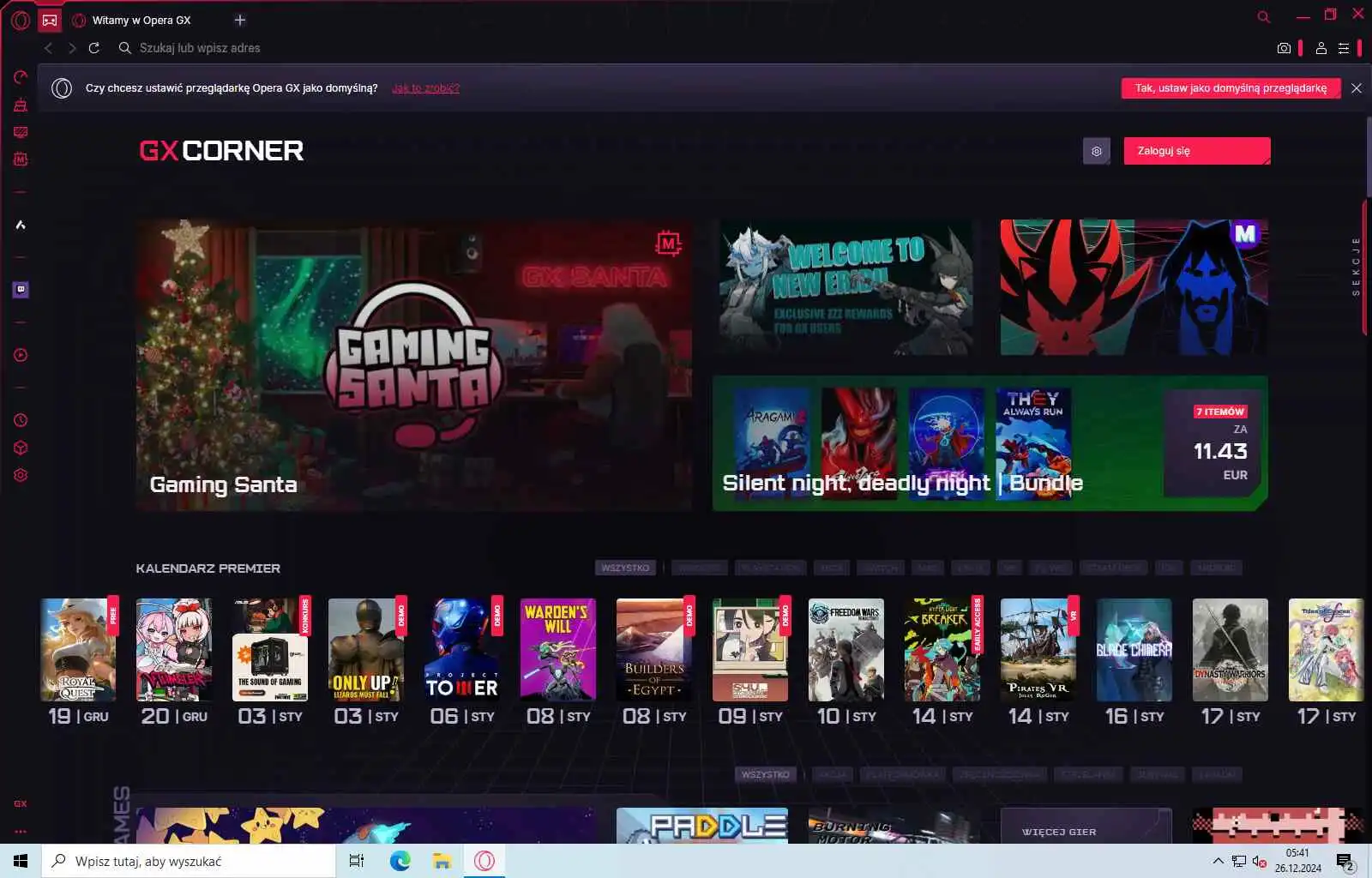Open the SEKCJE side navigation
Screen dimensions: 1372x878
click(1357, 267)
